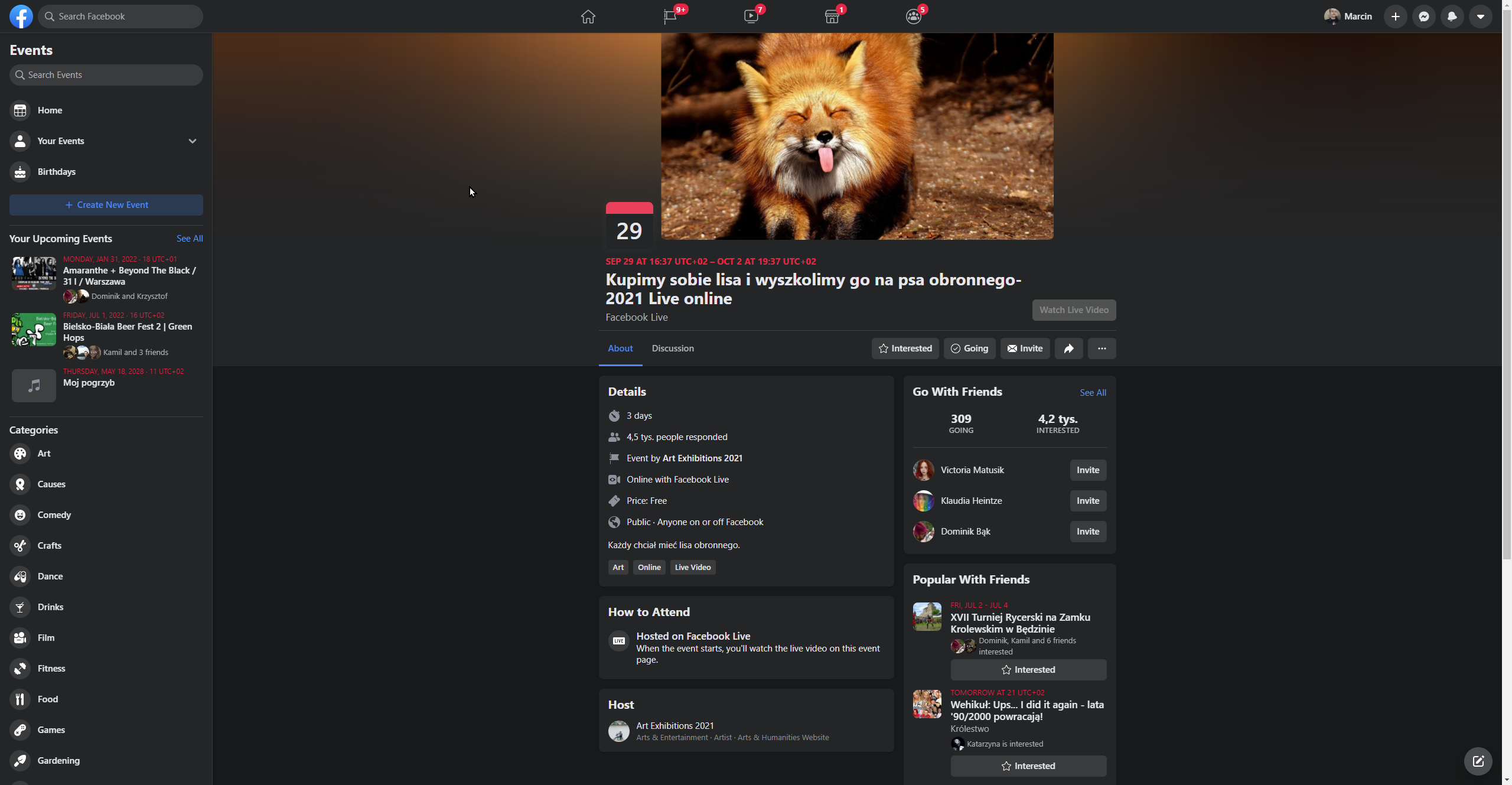Viewport: 1512px width, 785px height.
Task: Open the Groups icon in top navigation
Action: click(913, 17)
